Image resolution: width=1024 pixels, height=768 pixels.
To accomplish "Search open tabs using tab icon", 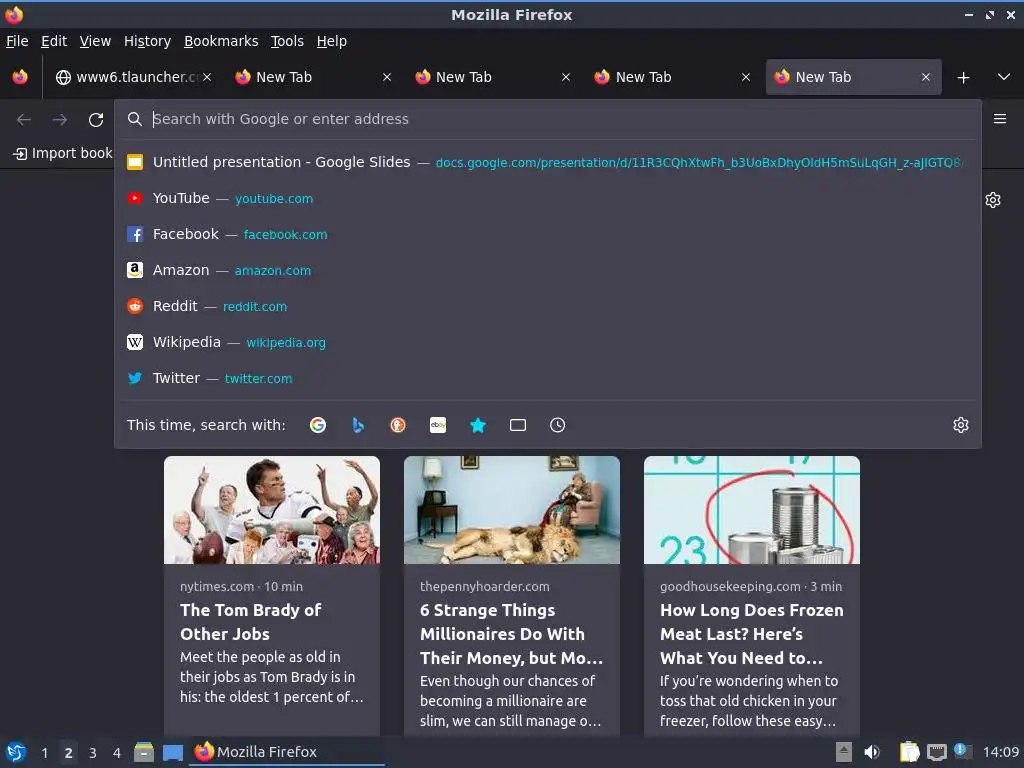I will pyautogui.click(x=518, y=425).
